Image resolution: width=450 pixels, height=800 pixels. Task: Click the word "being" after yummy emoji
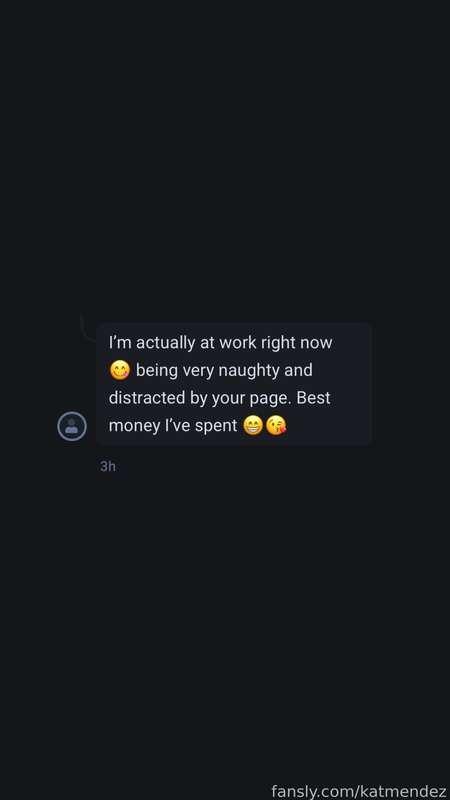(x=157, y=371)
